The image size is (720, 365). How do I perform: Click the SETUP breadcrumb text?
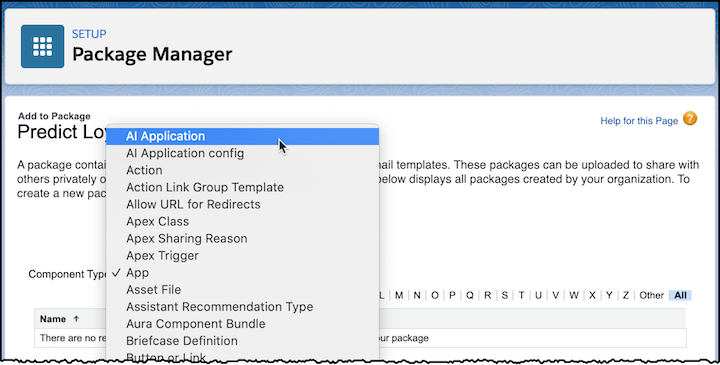[x=89, y=34]
